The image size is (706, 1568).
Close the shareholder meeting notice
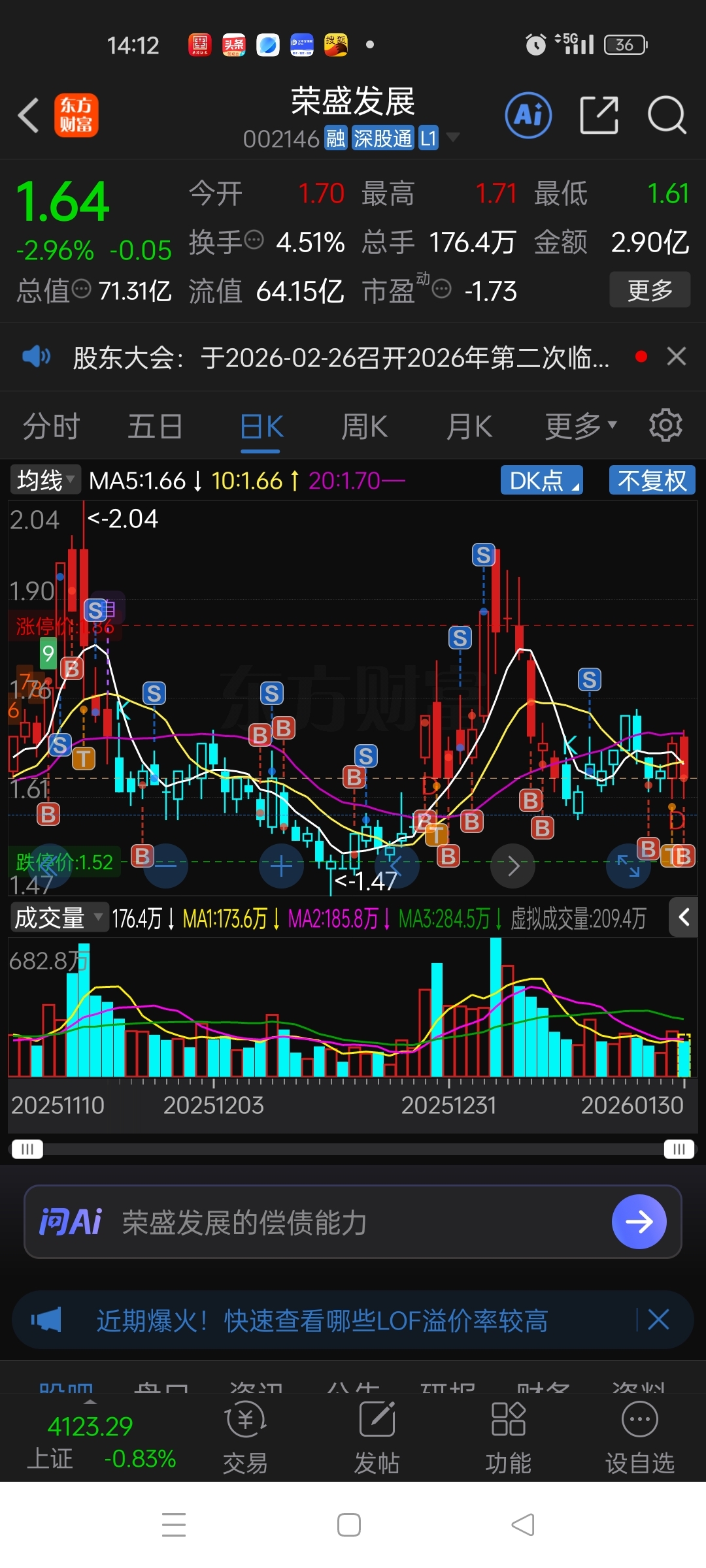coord(677,357)
